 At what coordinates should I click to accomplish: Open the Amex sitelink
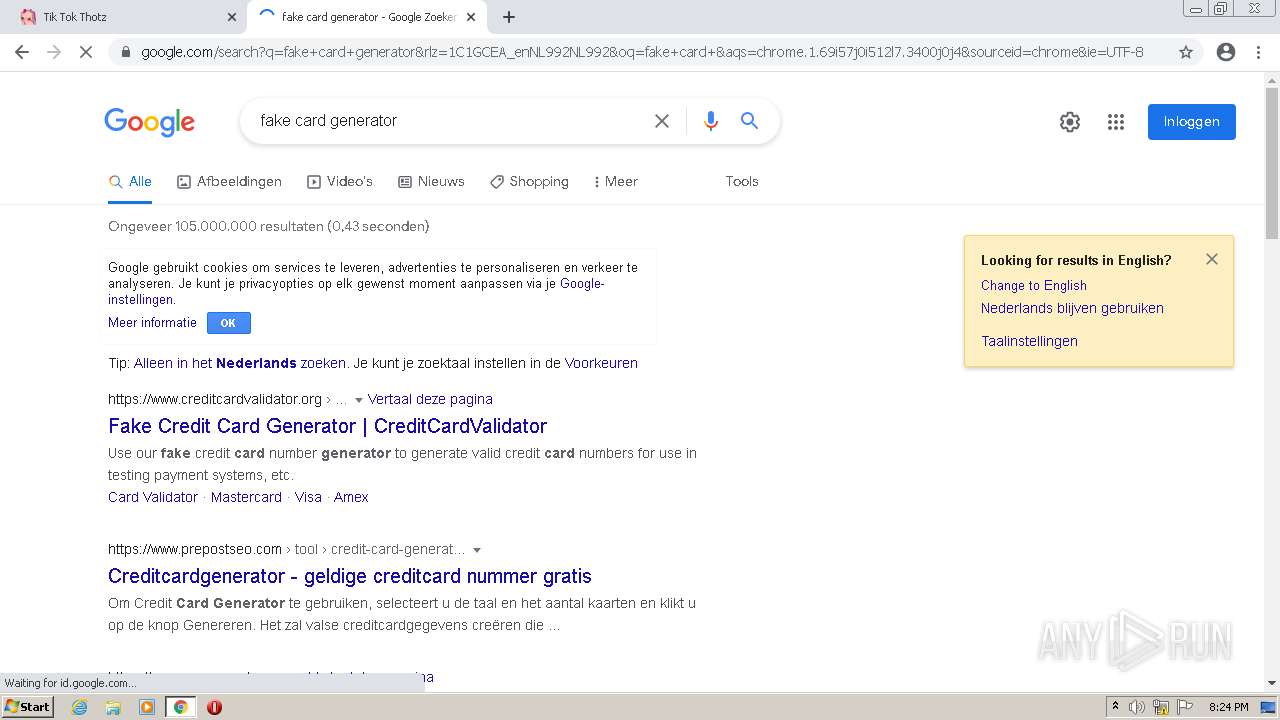351,497
